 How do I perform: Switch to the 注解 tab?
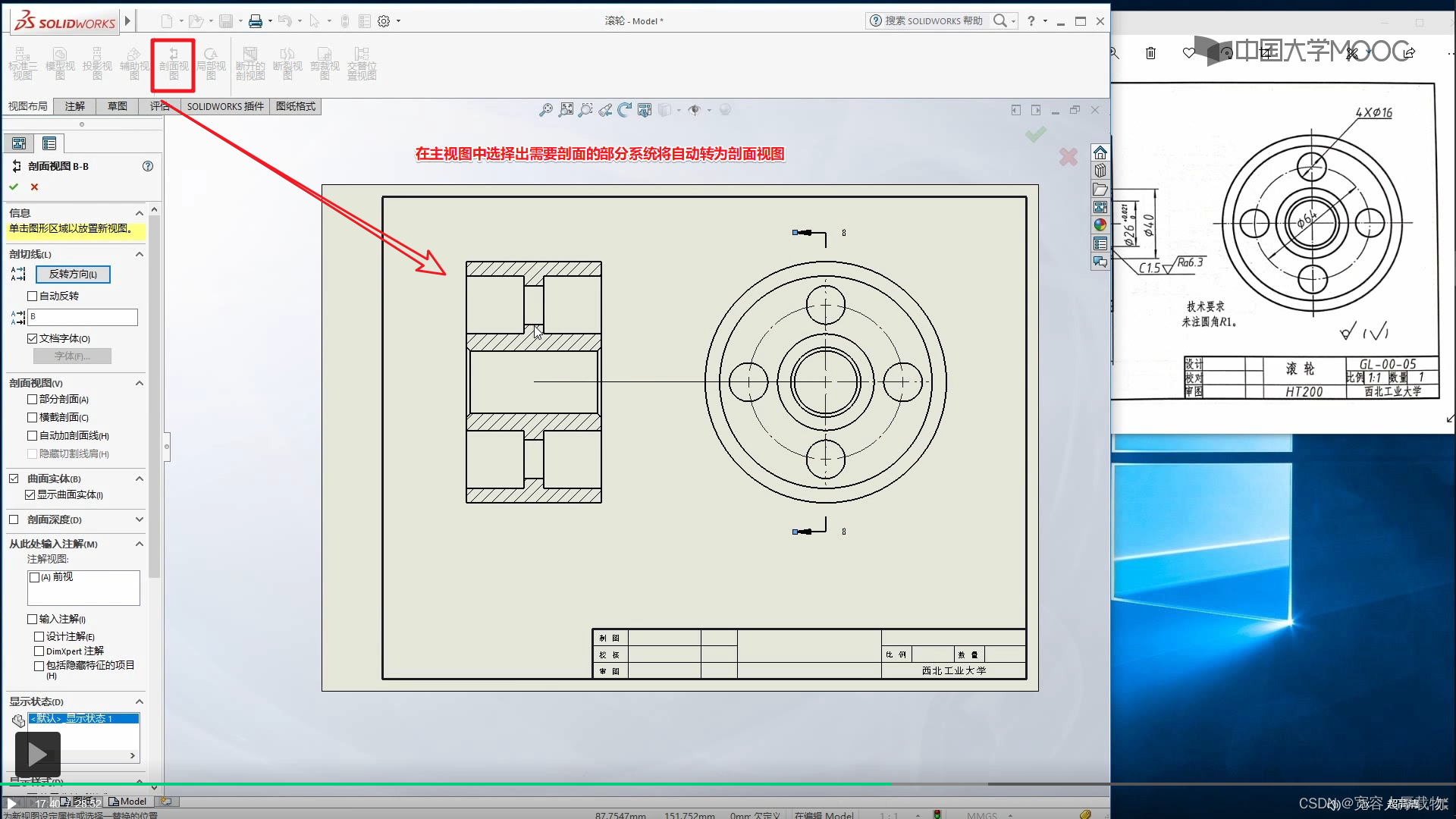[75, 106]
